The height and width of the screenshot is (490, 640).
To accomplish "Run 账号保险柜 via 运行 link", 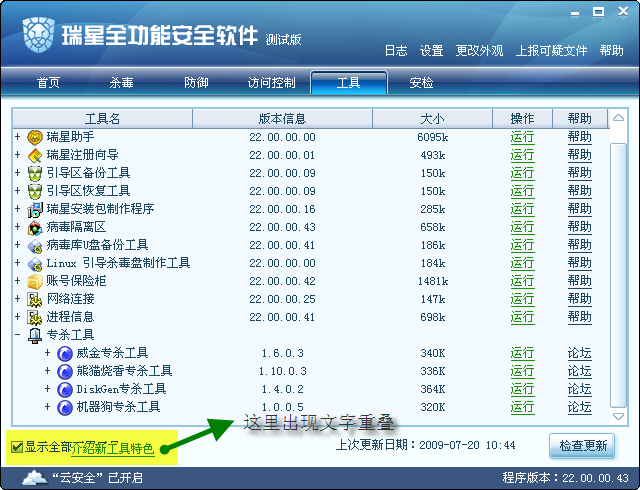I will click(x=522, y=281).
